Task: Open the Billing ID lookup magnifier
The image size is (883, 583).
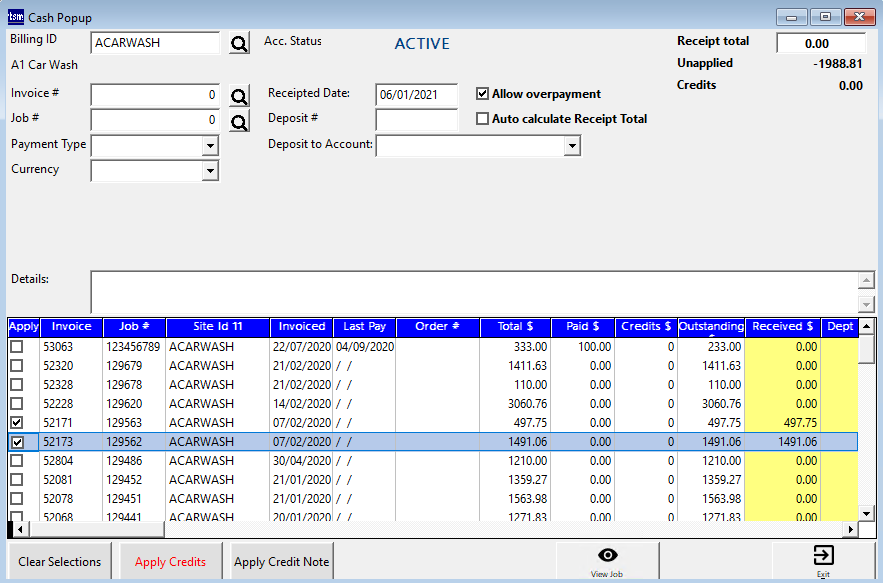Action: [x=237, y=43]
